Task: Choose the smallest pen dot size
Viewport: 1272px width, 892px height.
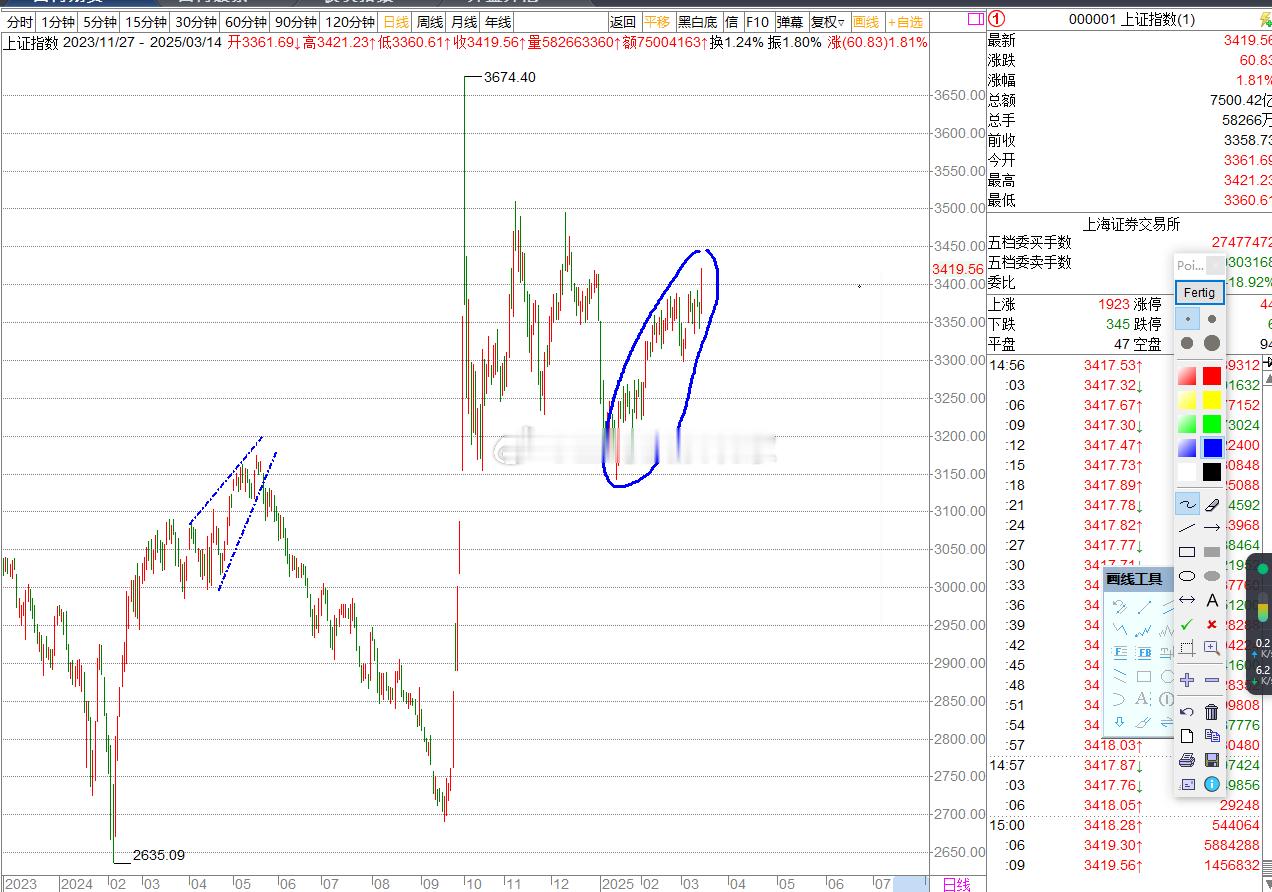Action: (x=1187, y=320)
